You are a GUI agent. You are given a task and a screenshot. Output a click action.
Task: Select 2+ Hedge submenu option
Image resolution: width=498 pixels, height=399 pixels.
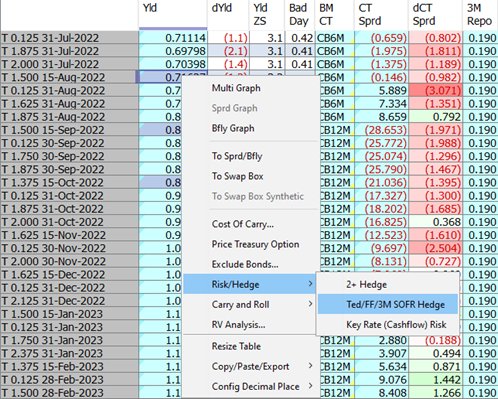[x=388, y=284]
